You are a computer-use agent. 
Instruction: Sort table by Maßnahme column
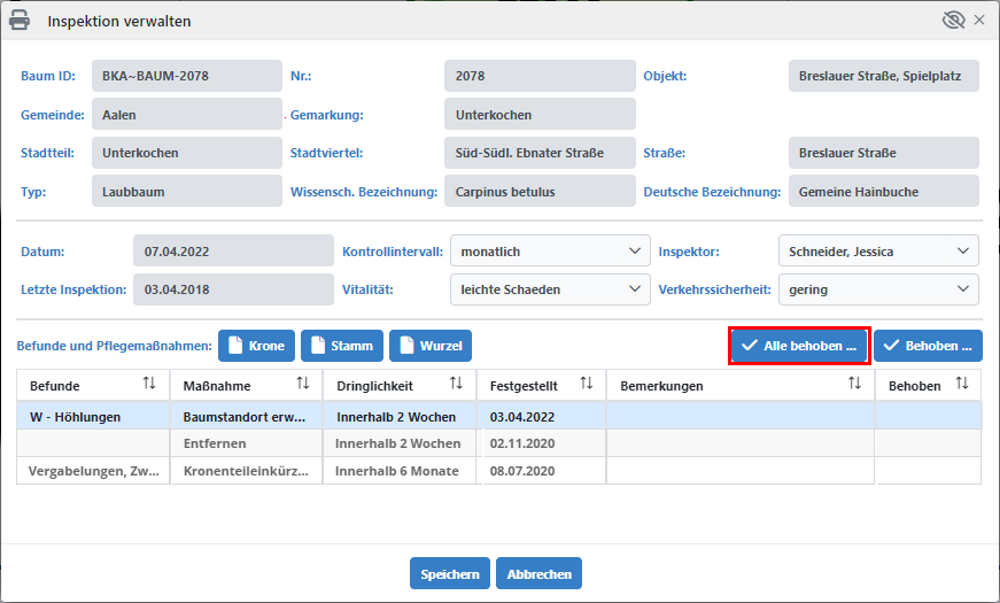click(x=303, y=384)
